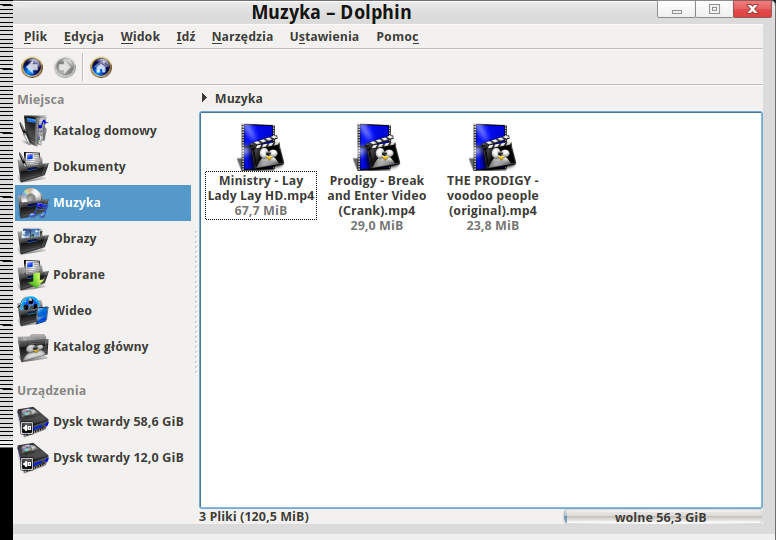Click the Muzyka CD icon in sidebar
This screenshot has width=776, height=540.
pyautogui.click(x=33, y=203)
